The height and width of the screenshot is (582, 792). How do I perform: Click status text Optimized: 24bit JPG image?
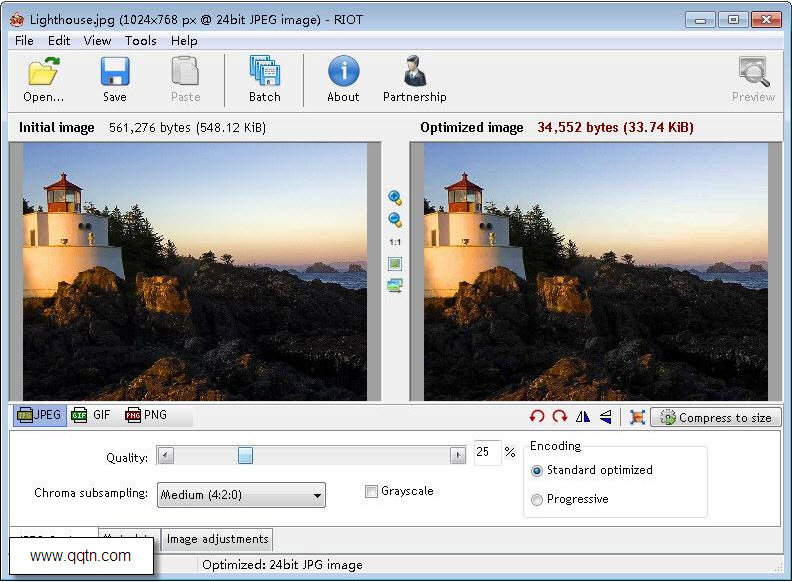point(282,565)
